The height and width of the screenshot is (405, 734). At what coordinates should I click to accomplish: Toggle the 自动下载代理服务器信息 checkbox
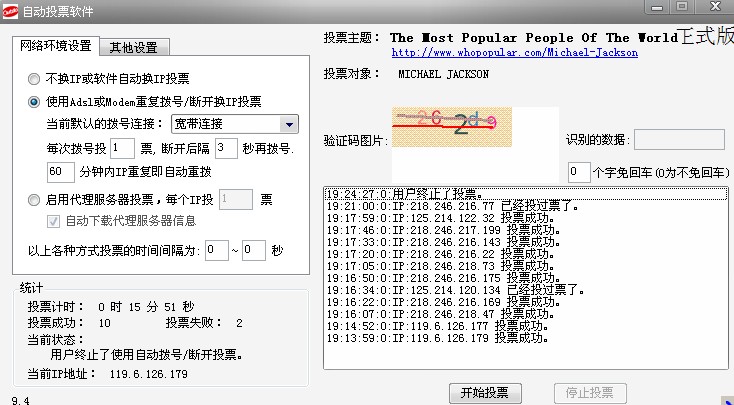[x=55, y=221]
